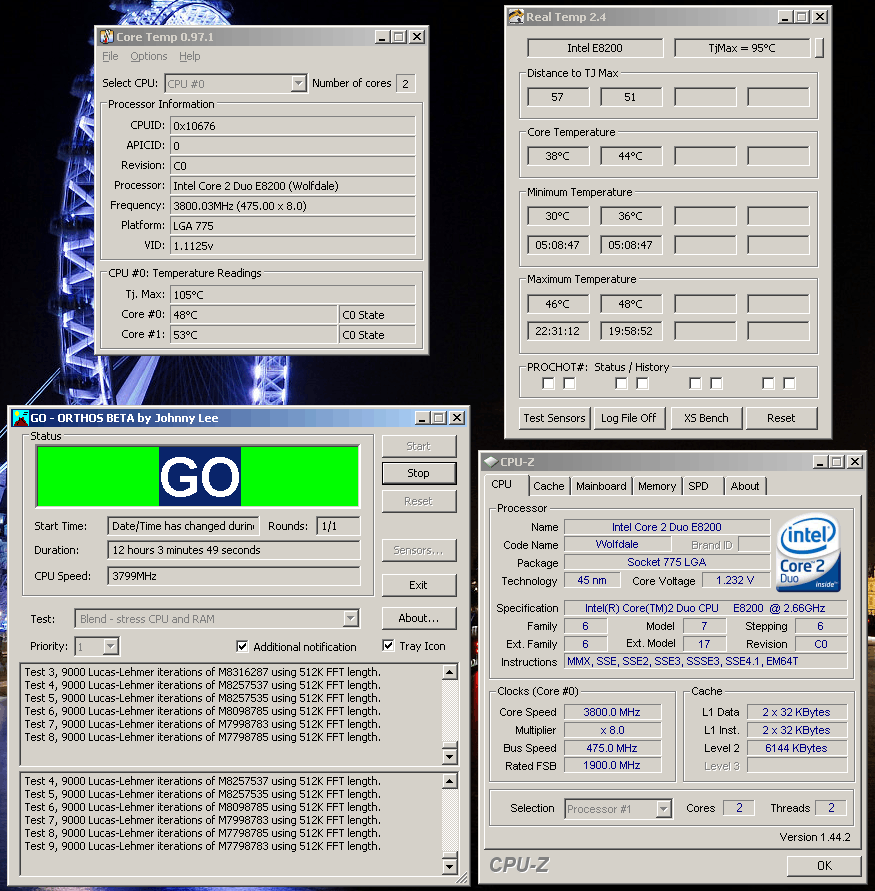Open the Help menu in Core Temp
This screenshot has width=875, height=891.
[x=190, y=56]
